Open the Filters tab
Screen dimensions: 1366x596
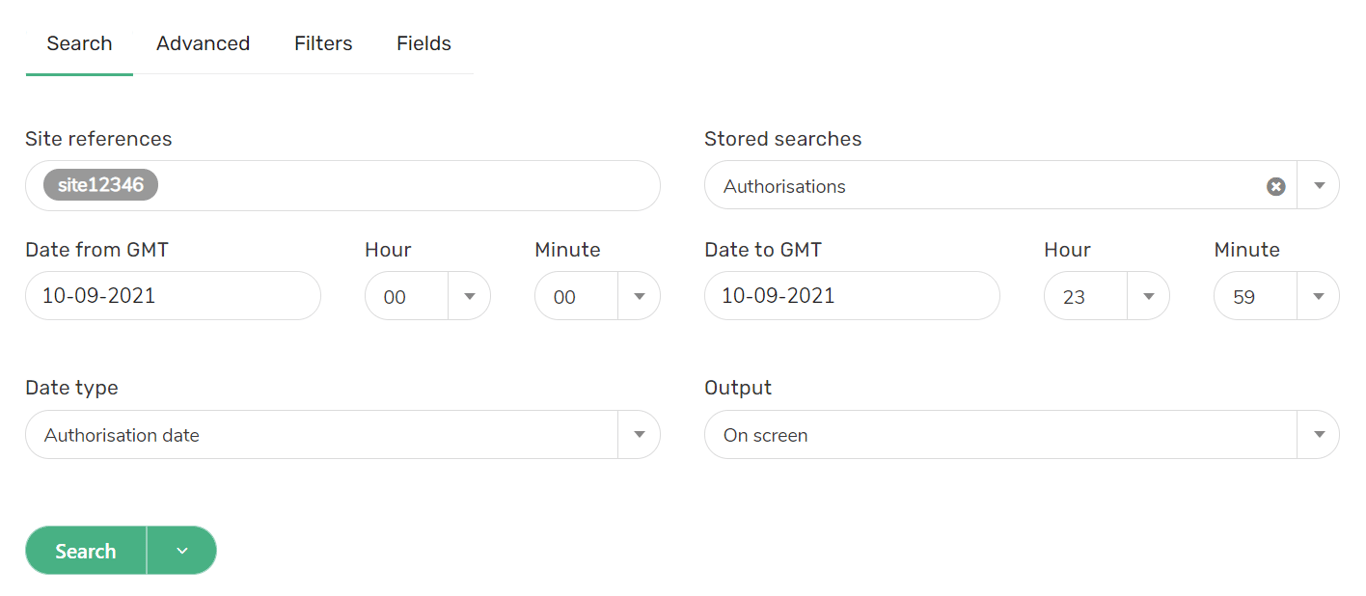click(x=323, y=44)
